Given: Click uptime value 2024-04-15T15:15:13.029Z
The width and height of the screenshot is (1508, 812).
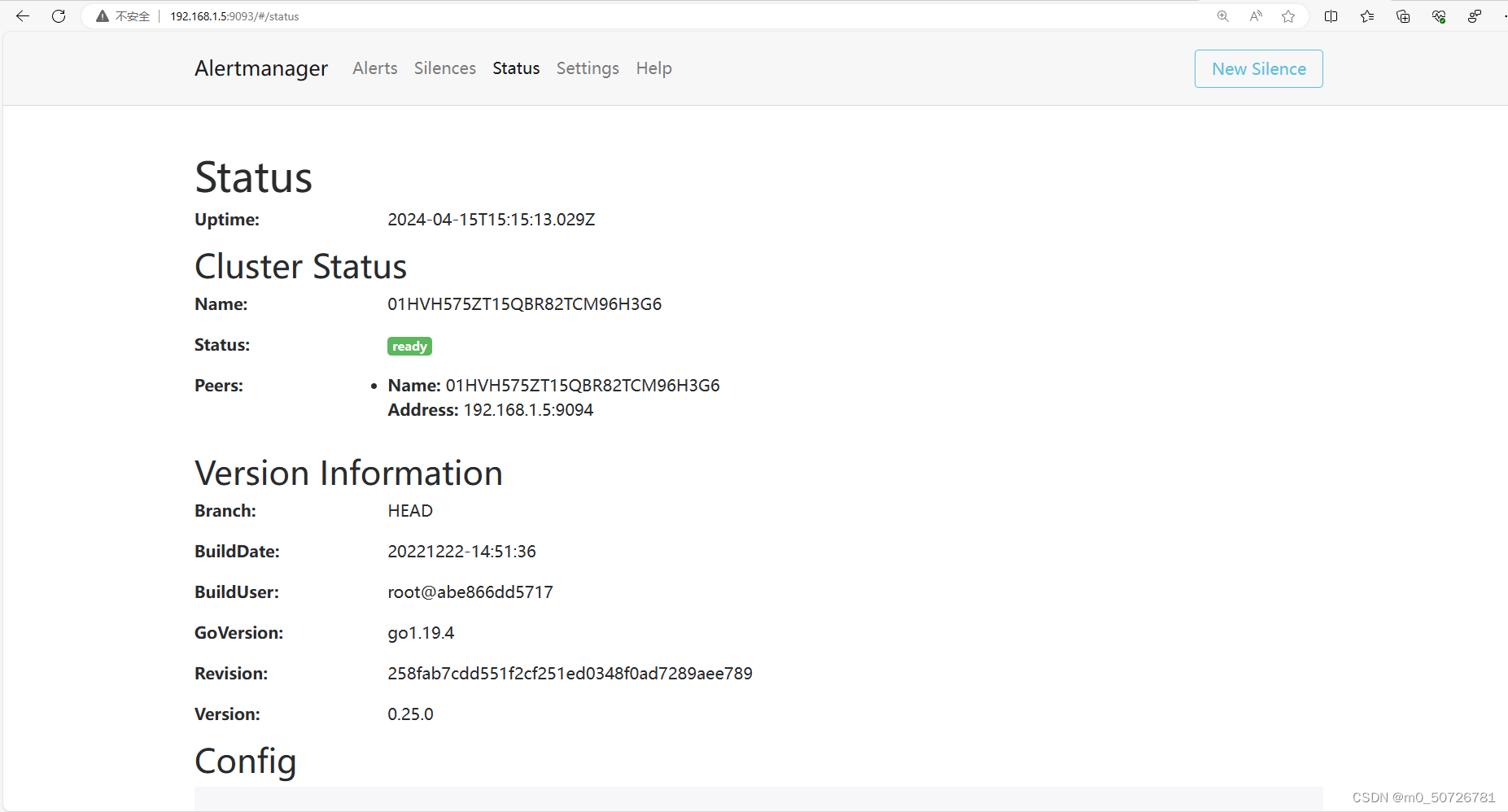Looking at the screenshot, I should click(492, 220).
